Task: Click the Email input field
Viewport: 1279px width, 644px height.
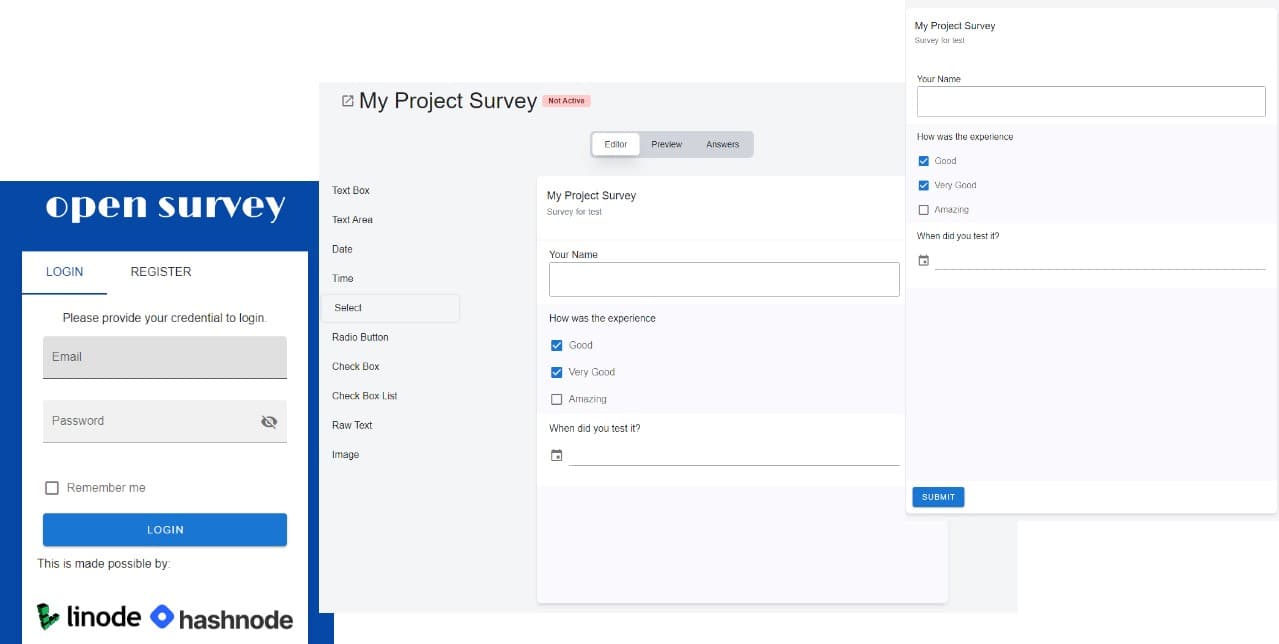Action: coord(165,357)
